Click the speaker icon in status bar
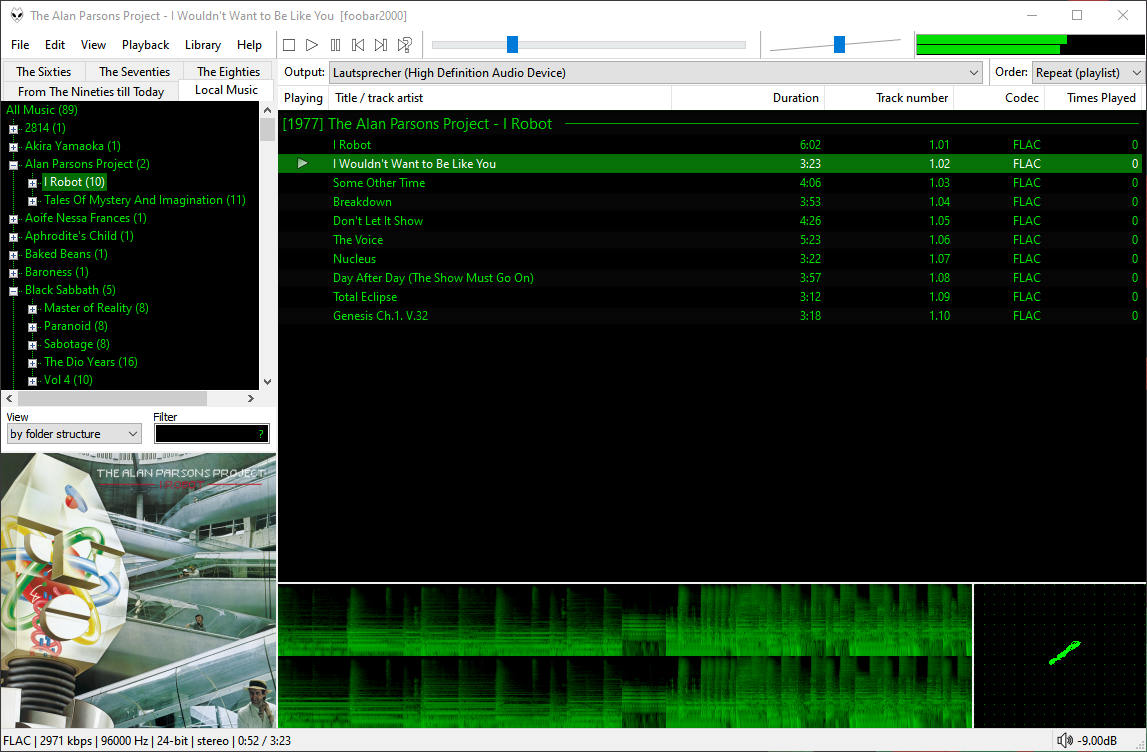 click(1064, 741)
